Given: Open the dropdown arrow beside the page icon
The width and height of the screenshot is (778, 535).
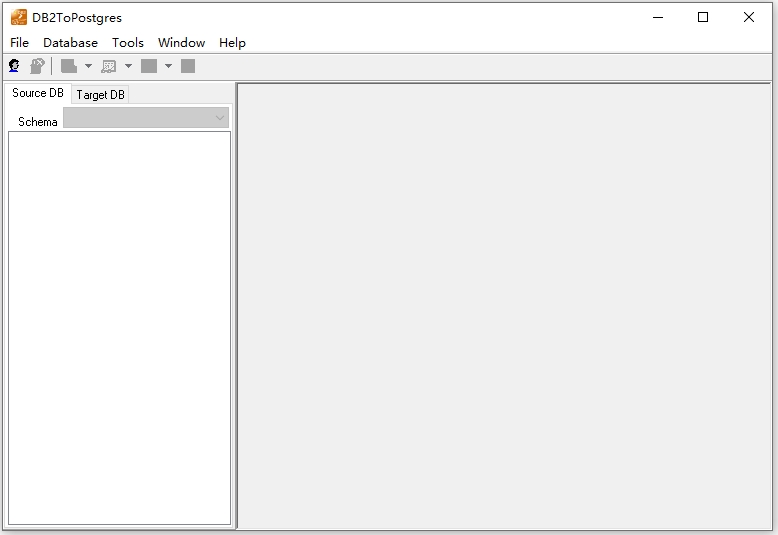Looking at the screenshot, I should pyautogui.click(x=88, y=66).
